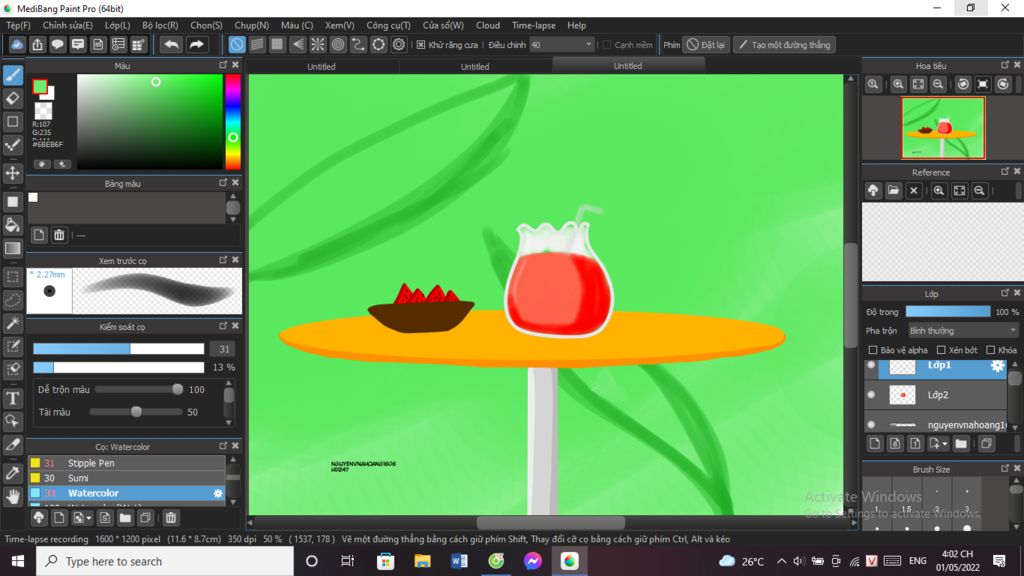Open the Cửa sổ(W) menu
Screen dimensions: 1024x576
(x=443, y=25)
